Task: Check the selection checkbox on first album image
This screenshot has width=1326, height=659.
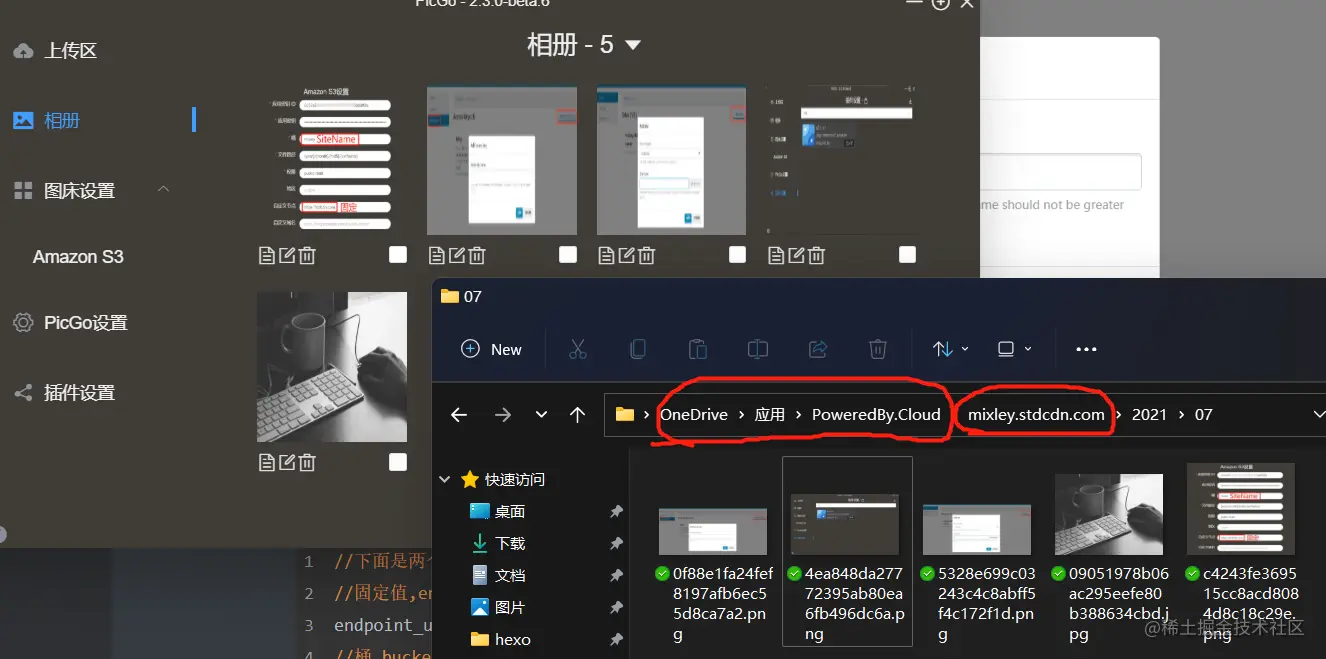Action: click(x=398, y=255)
